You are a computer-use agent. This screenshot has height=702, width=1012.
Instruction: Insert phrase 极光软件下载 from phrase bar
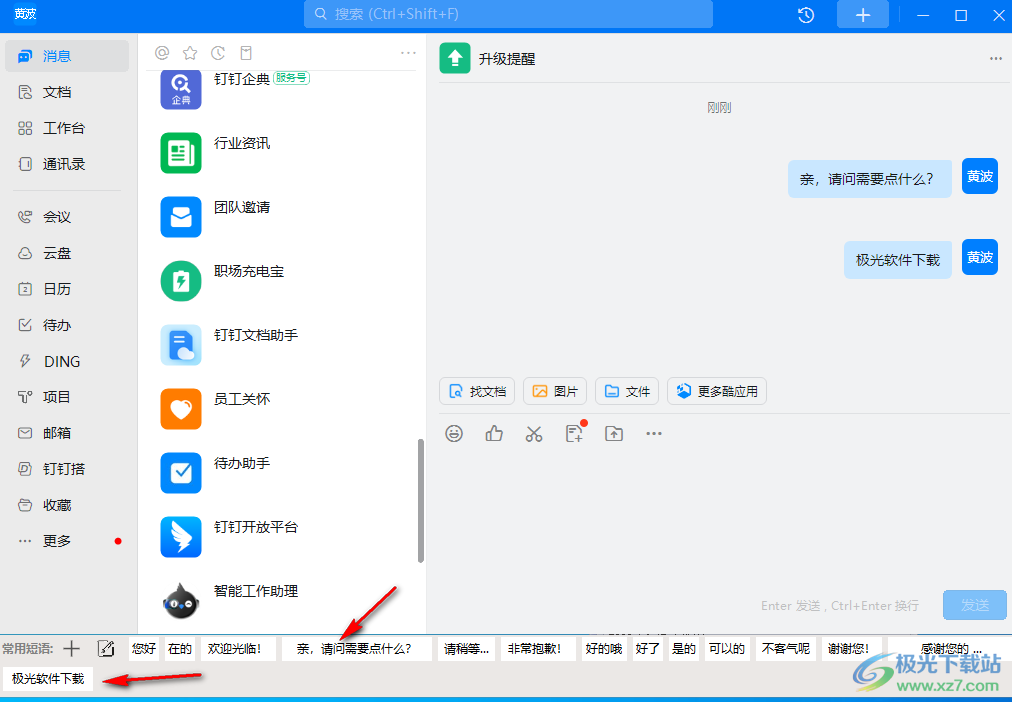click(x=48, y=679)
